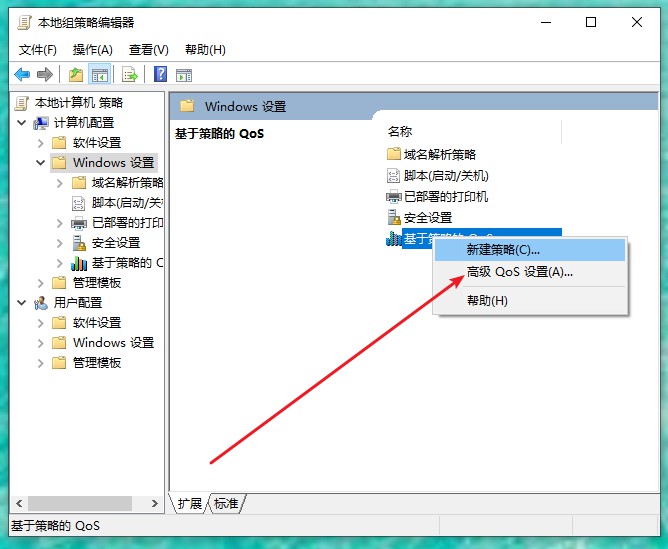Collapse the 计算机配置 tree node
The width and height of the screenshot is (668, 549).
click(22, 122)
